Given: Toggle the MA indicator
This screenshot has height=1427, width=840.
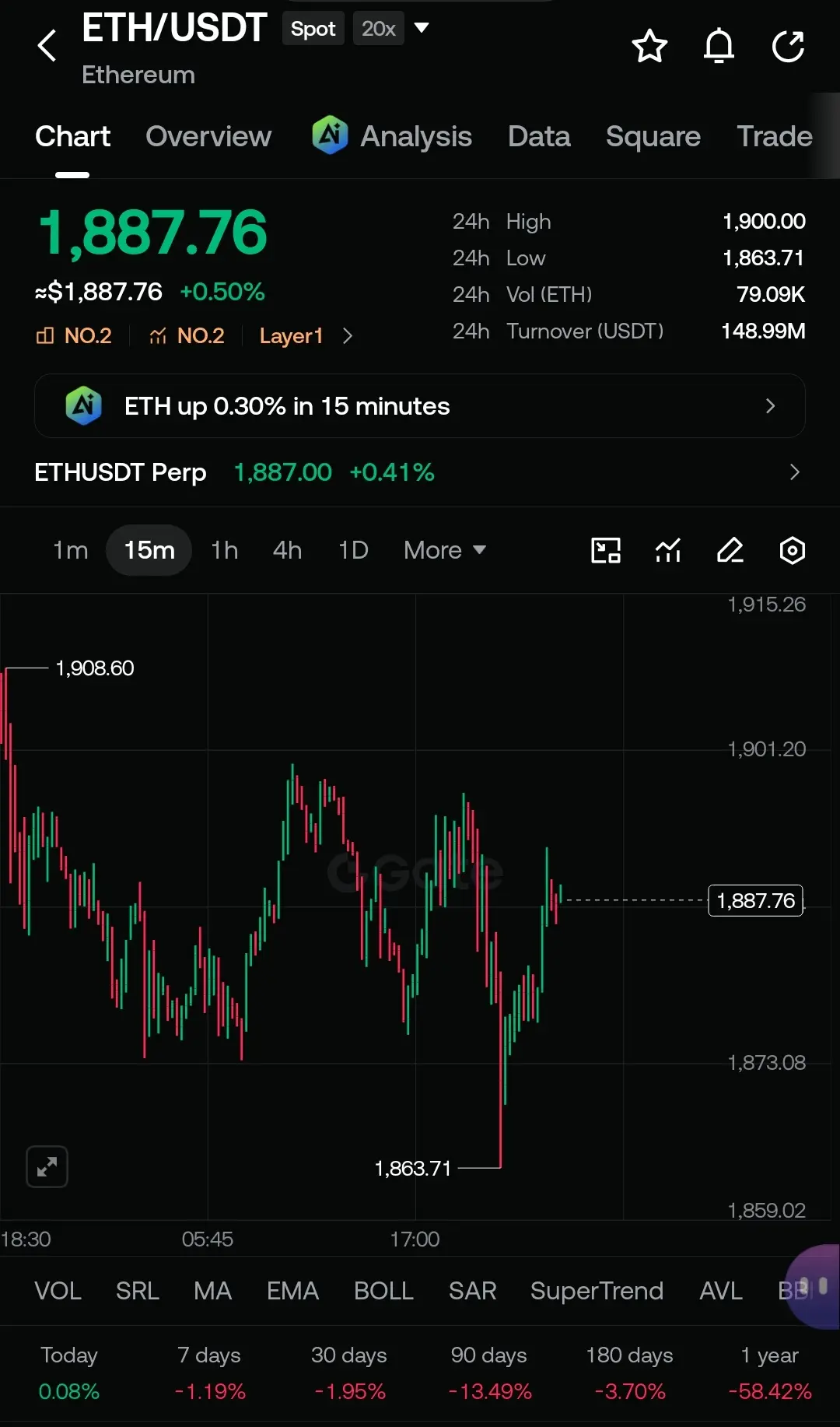Looking at the screenshot, I should click(213, 1291).
